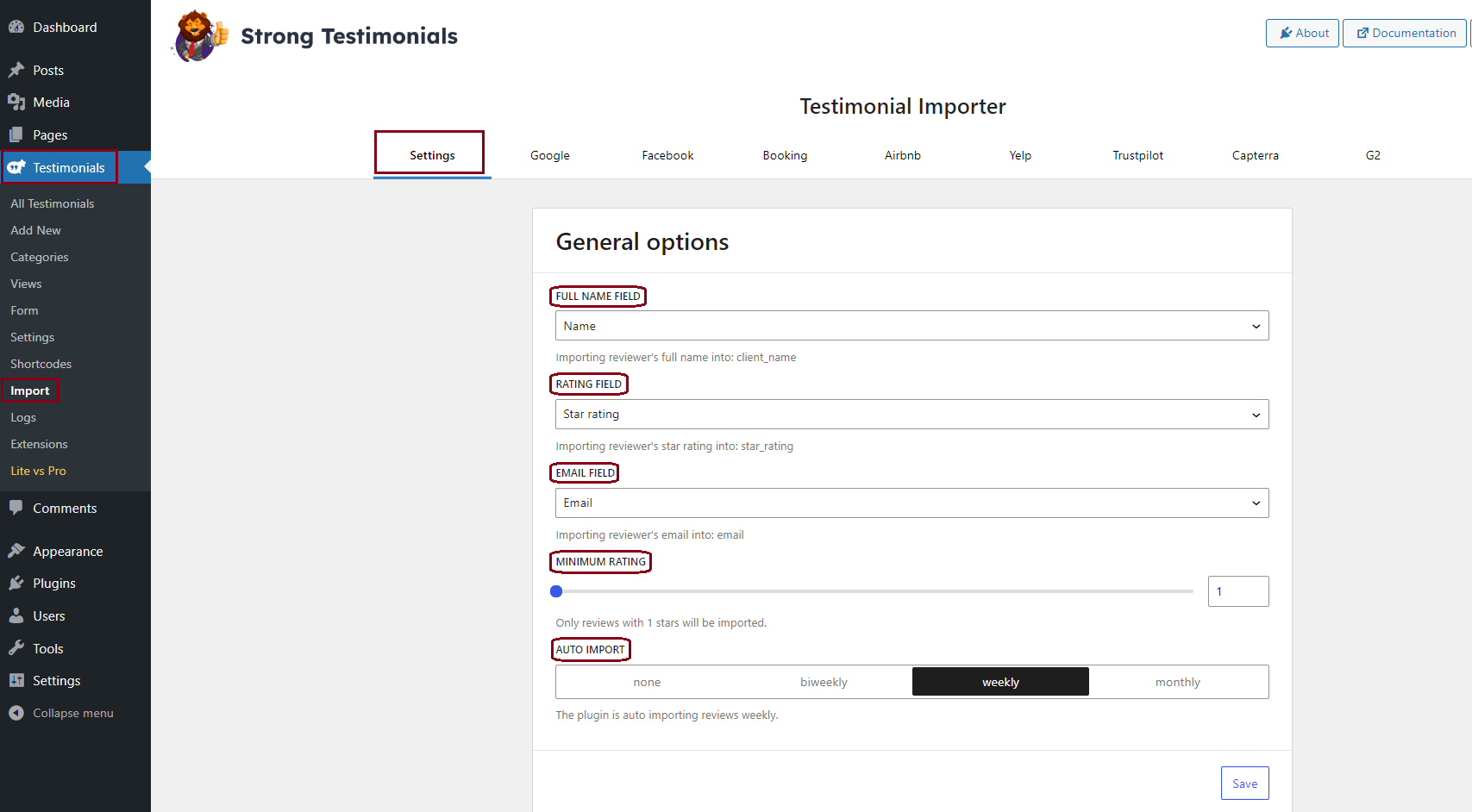This screenshot has height=812, width=1472.
Task: Switch to the Yelp tab
Action: tap(1020, 155)
